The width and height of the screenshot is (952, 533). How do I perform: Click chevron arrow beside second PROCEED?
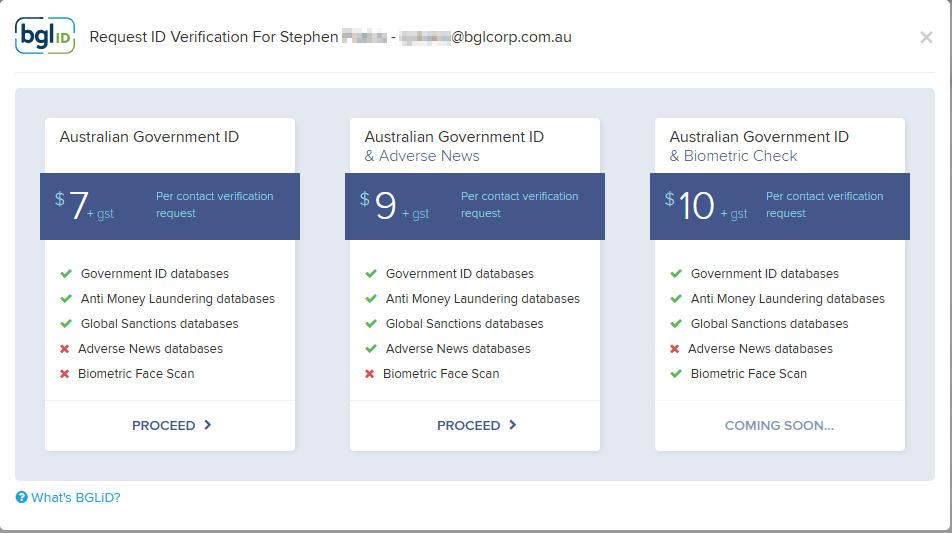512,425
